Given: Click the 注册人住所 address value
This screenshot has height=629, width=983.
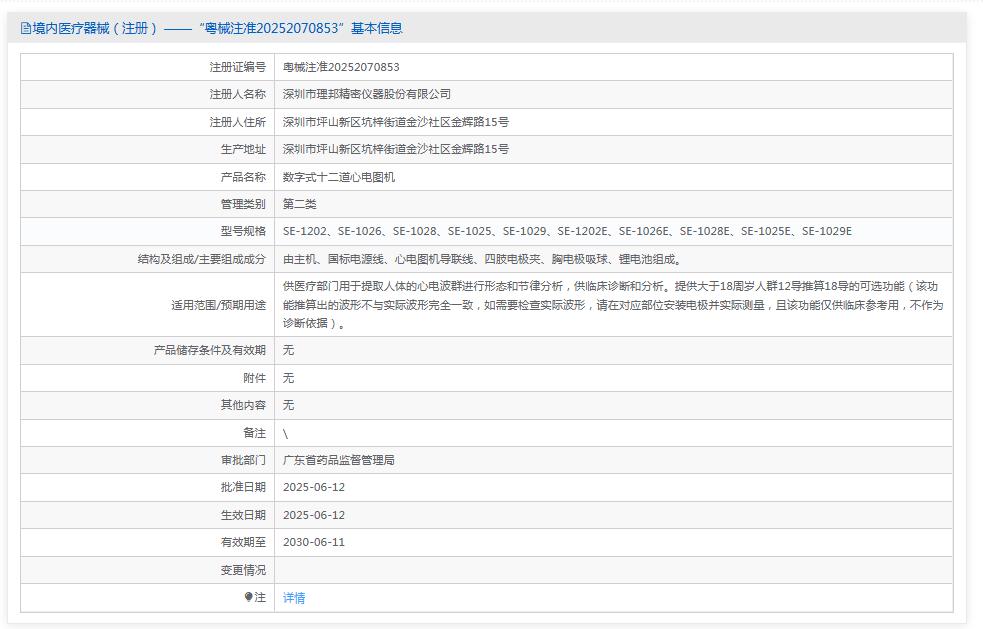Looking at the screenshot, I should (x=396, y=122).
